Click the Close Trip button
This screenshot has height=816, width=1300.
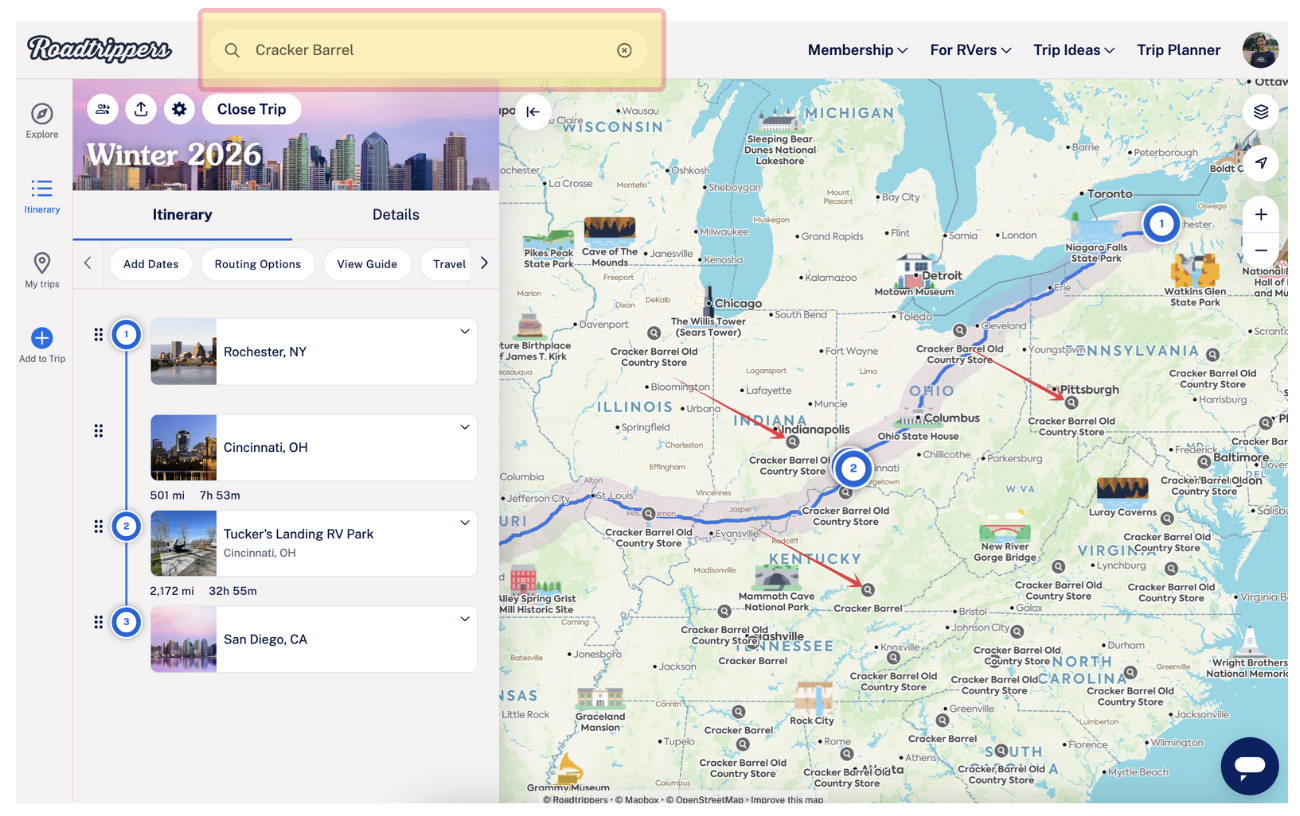pos(251,109)
